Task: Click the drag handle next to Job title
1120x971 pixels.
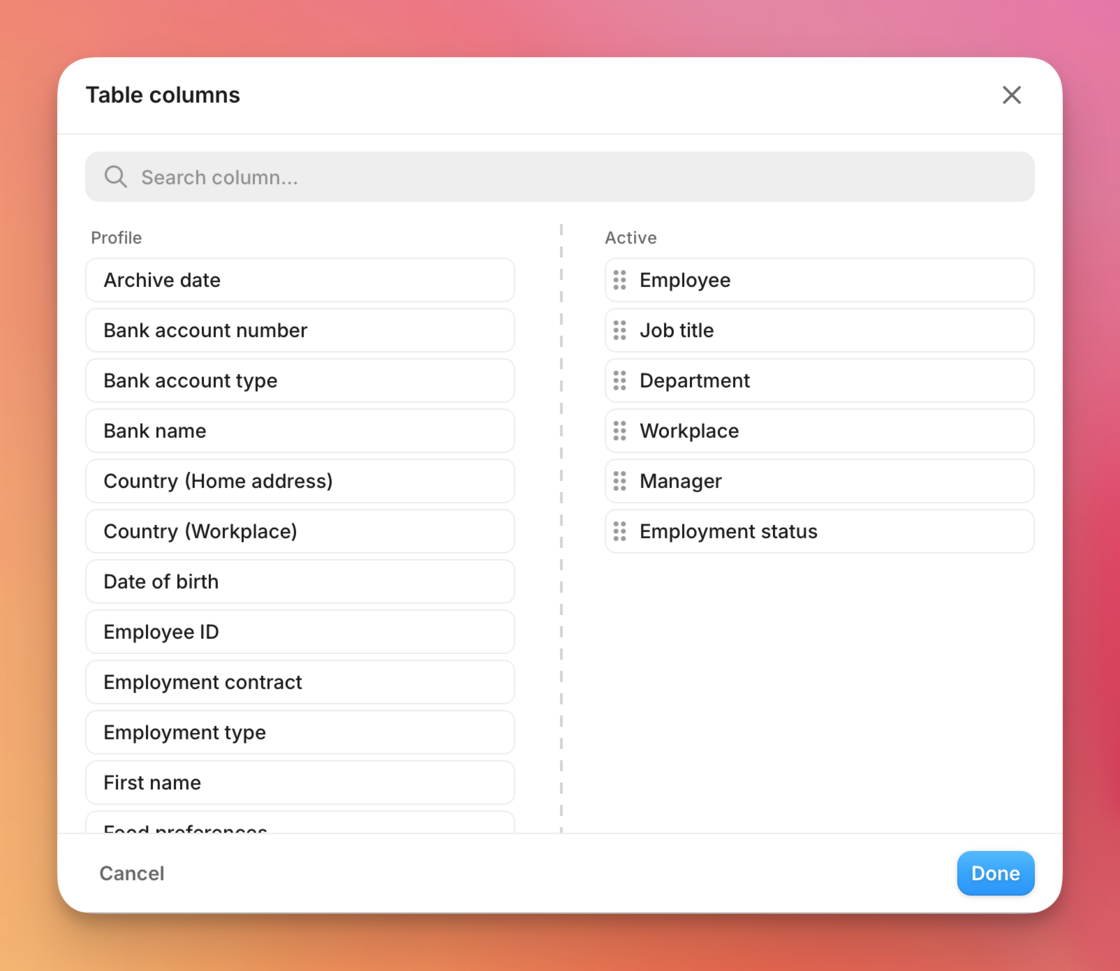Action: click(620, 330)
